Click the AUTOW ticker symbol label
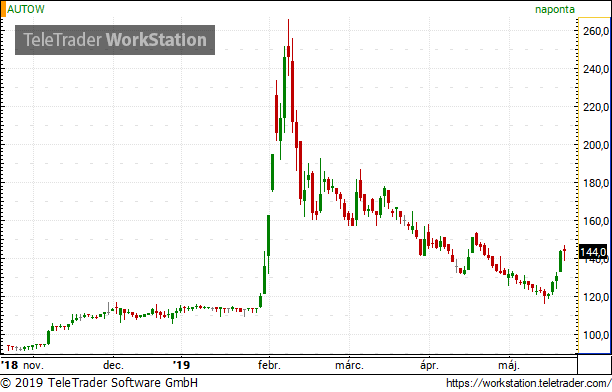This screenshot has width=612, height=392. [x=26, y=9]
